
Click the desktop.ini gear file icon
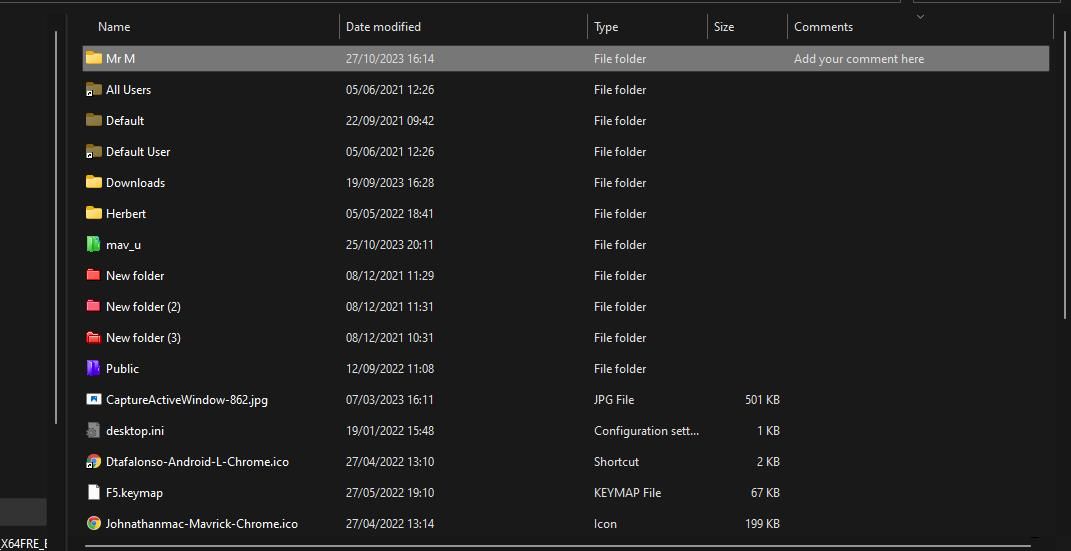coord(93,430)
